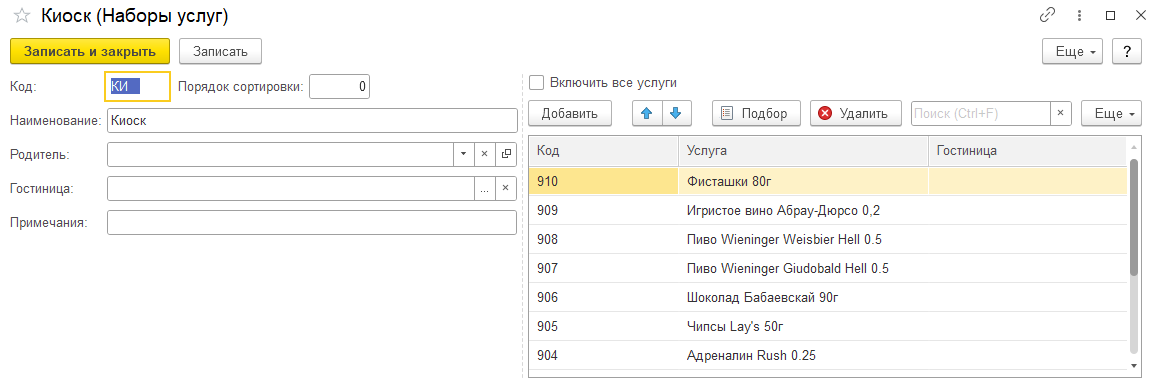
Task: Expand the top-right Еще menu
Action: [1073, 52]
